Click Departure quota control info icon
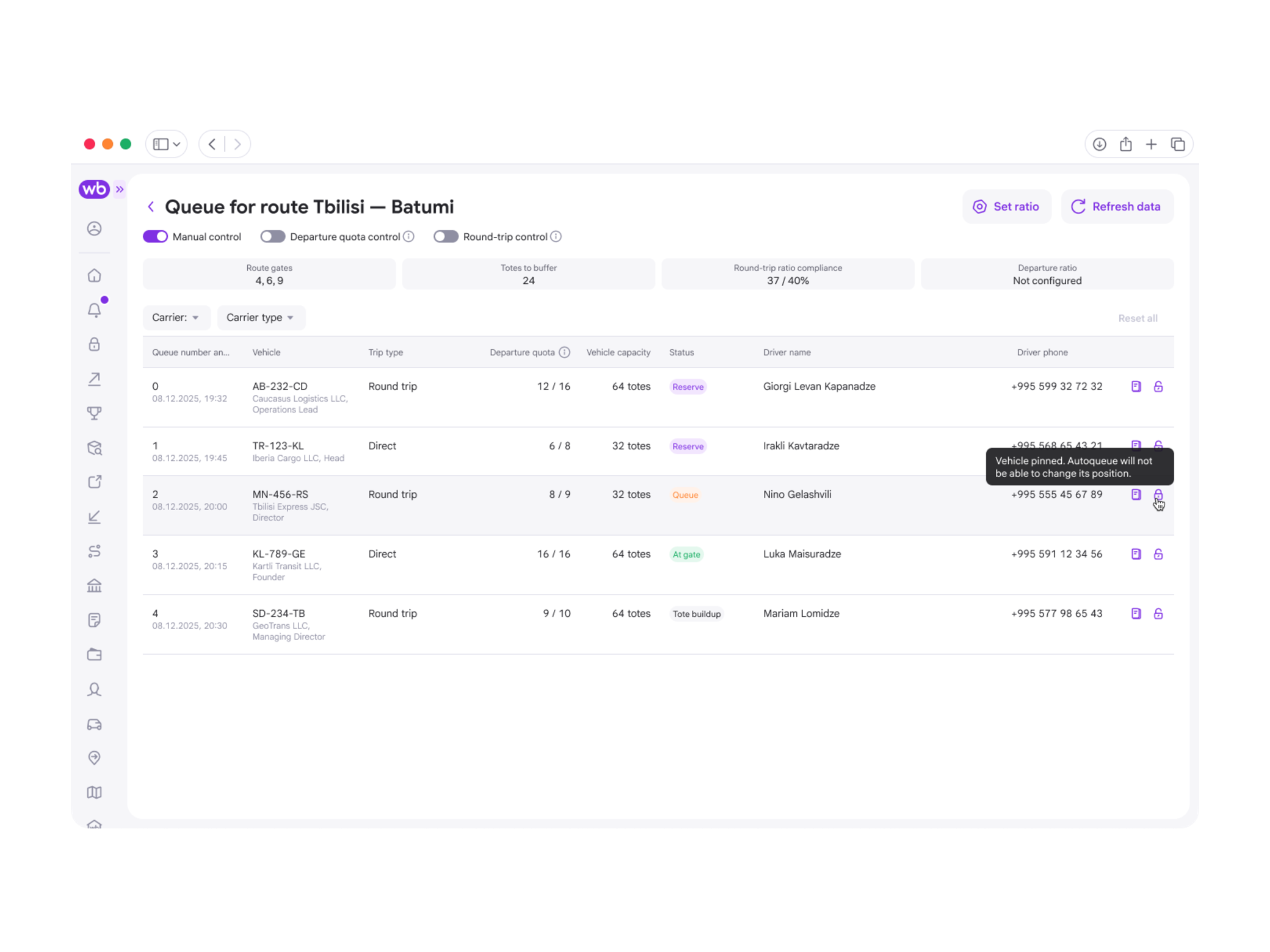Screen dimensions: 1270x952 pos(409,237)
